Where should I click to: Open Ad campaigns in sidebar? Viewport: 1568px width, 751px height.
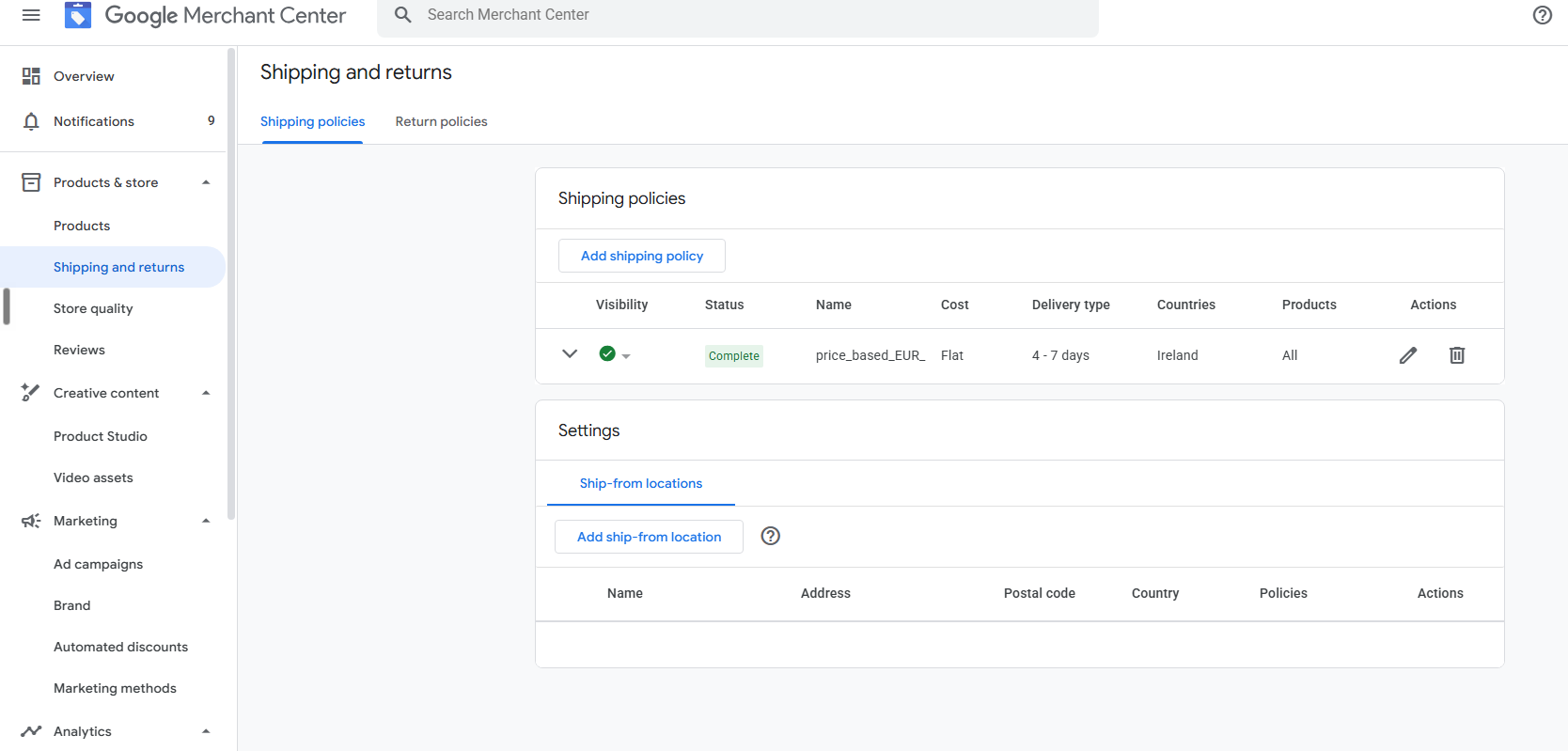[x=99, y=564]
